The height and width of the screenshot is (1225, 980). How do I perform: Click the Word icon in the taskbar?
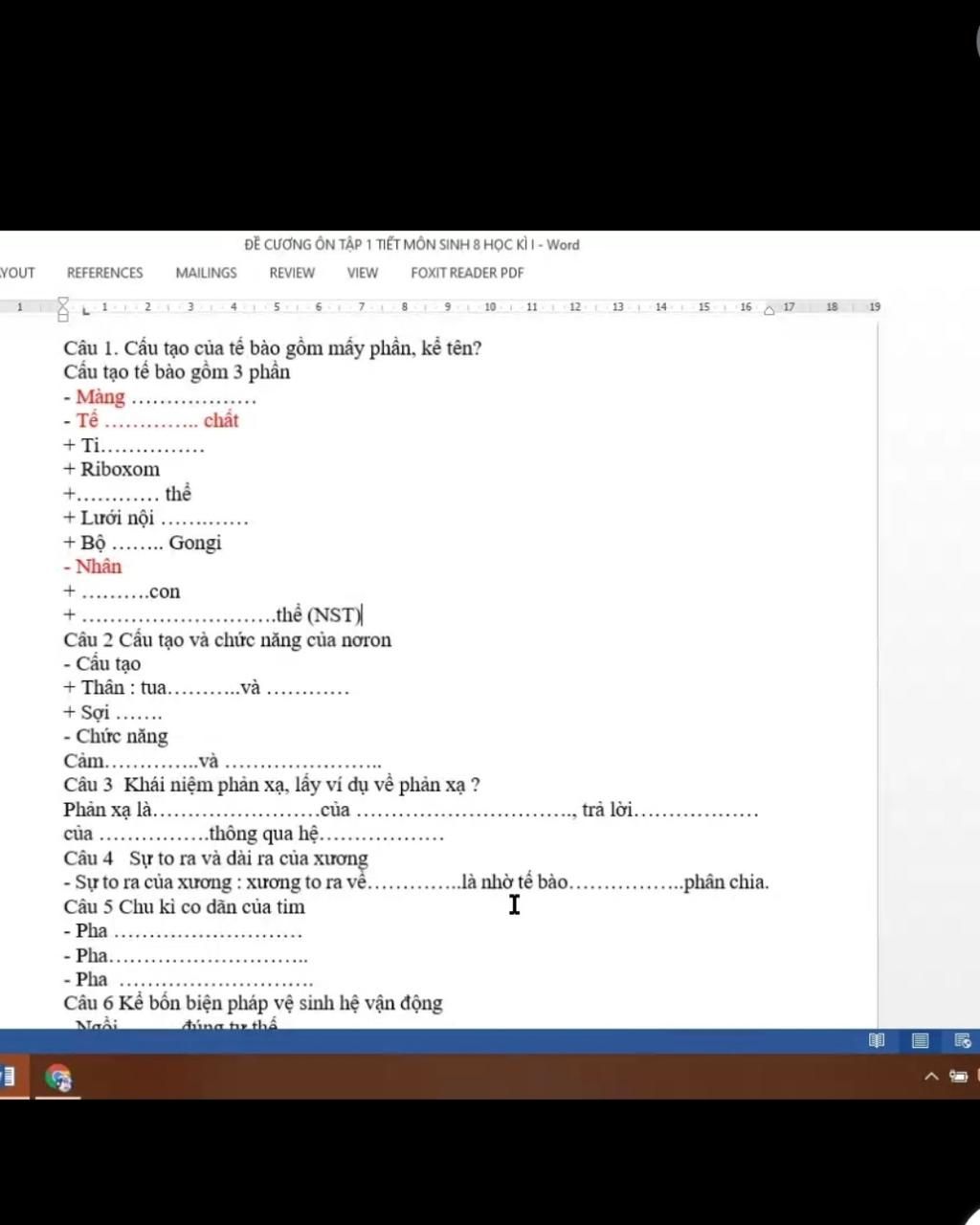point(7,1078)
